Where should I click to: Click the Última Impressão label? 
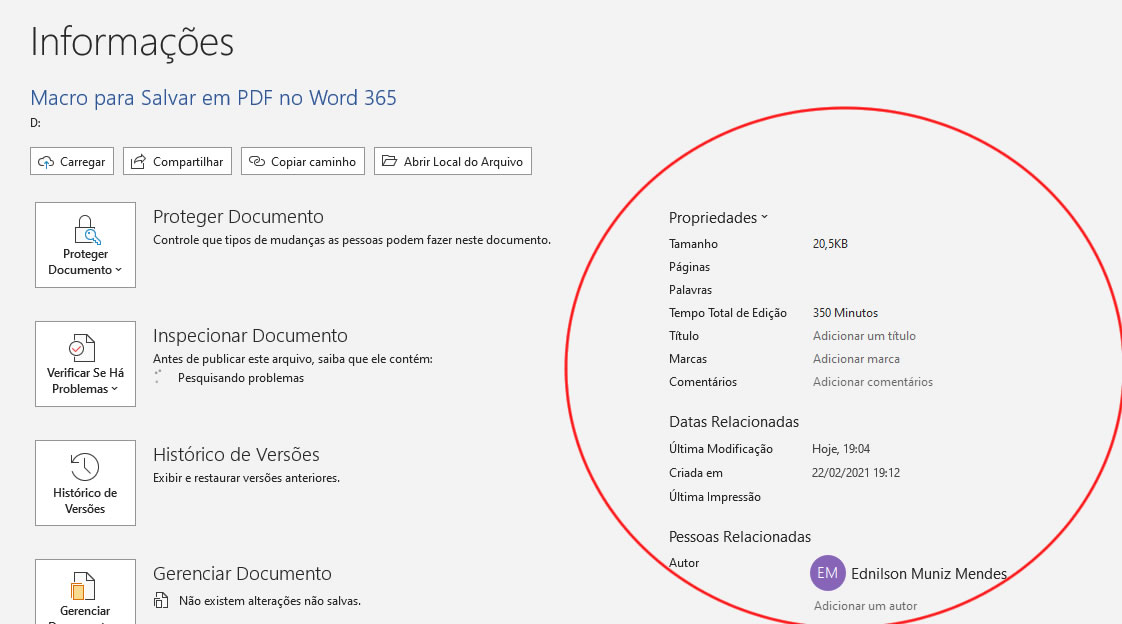click(714, 497)
